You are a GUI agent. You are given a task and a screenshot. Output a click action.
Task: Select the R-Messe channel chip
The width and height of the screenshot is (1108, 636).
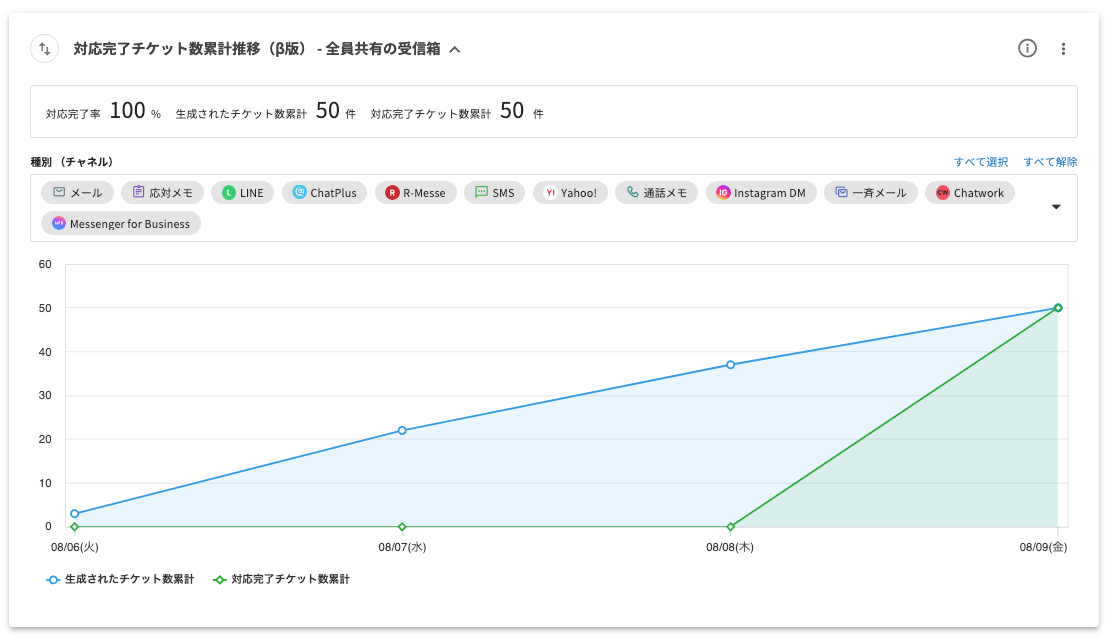(x=416, y=193)
